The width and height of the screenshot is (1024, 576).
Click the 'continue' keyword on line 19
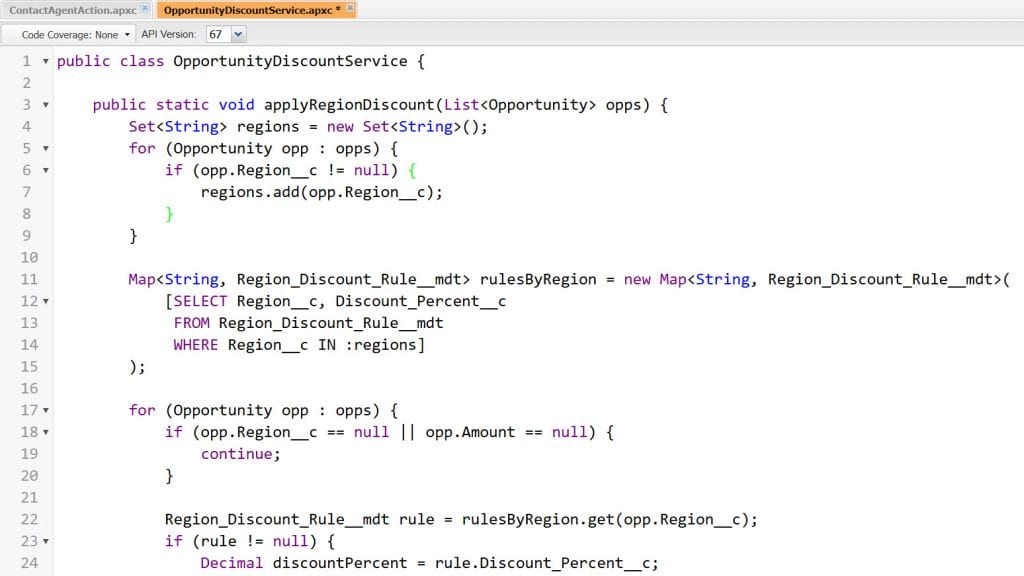236,454
